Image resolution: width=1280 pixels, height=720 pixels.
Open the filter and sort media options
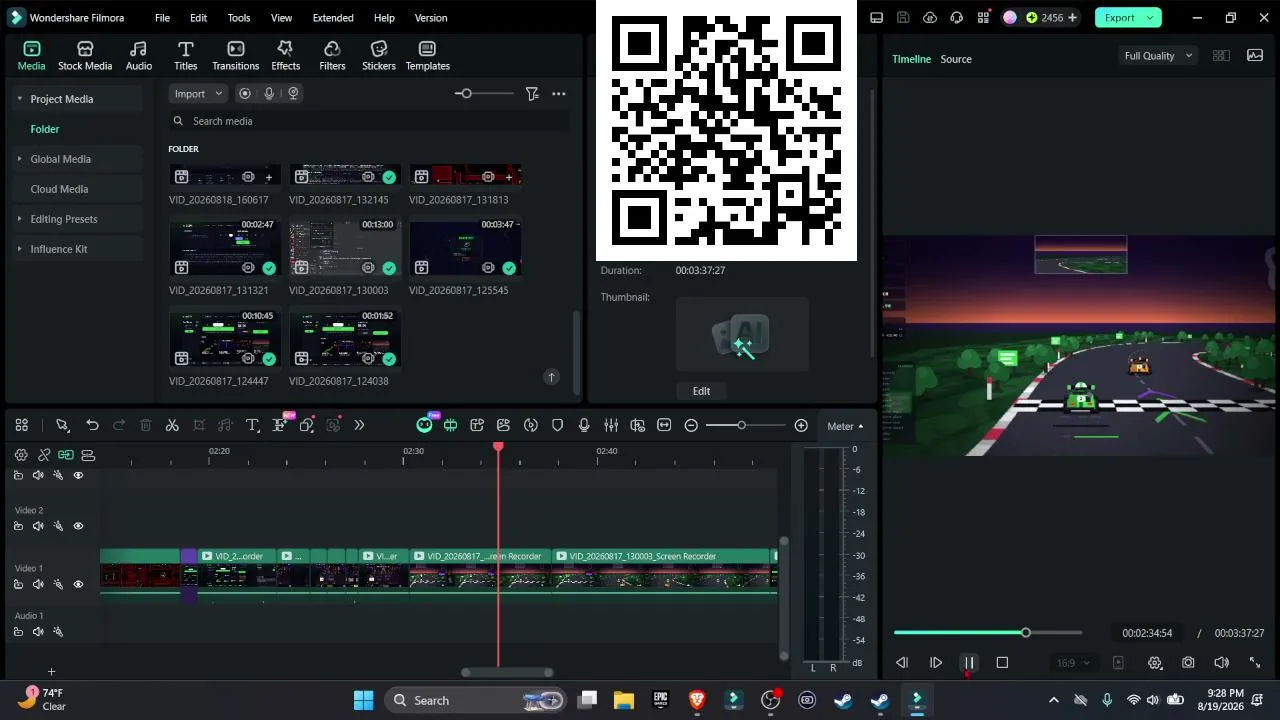(532, 93)
